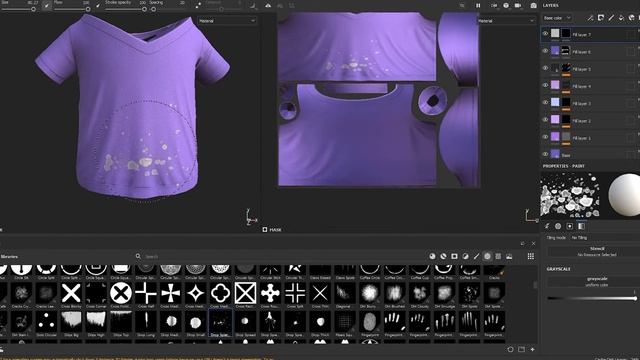Select the oval Fingerprint alpha thumbnail
Image resolution: width=640 pixels, height=360 pixels.
pos(370,322)
